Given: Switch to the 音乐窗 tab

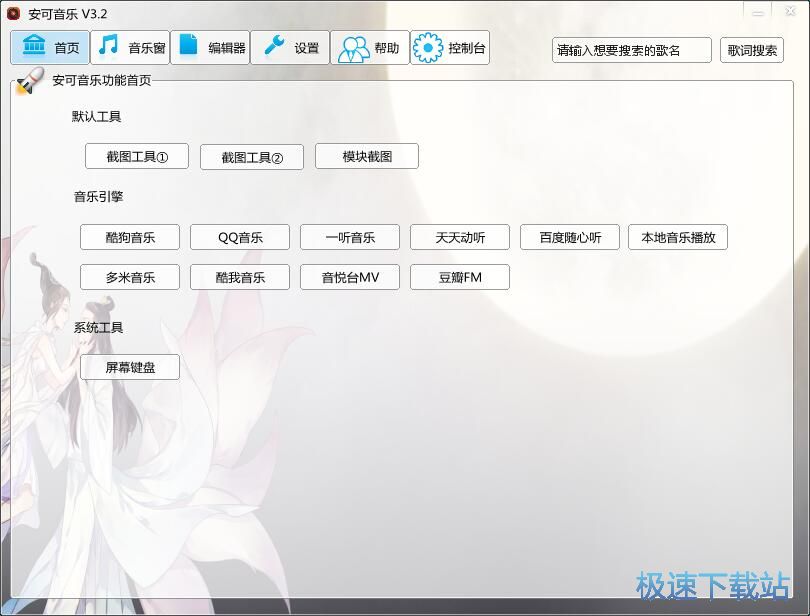Looking at the screenshot, I should [130, 48].
